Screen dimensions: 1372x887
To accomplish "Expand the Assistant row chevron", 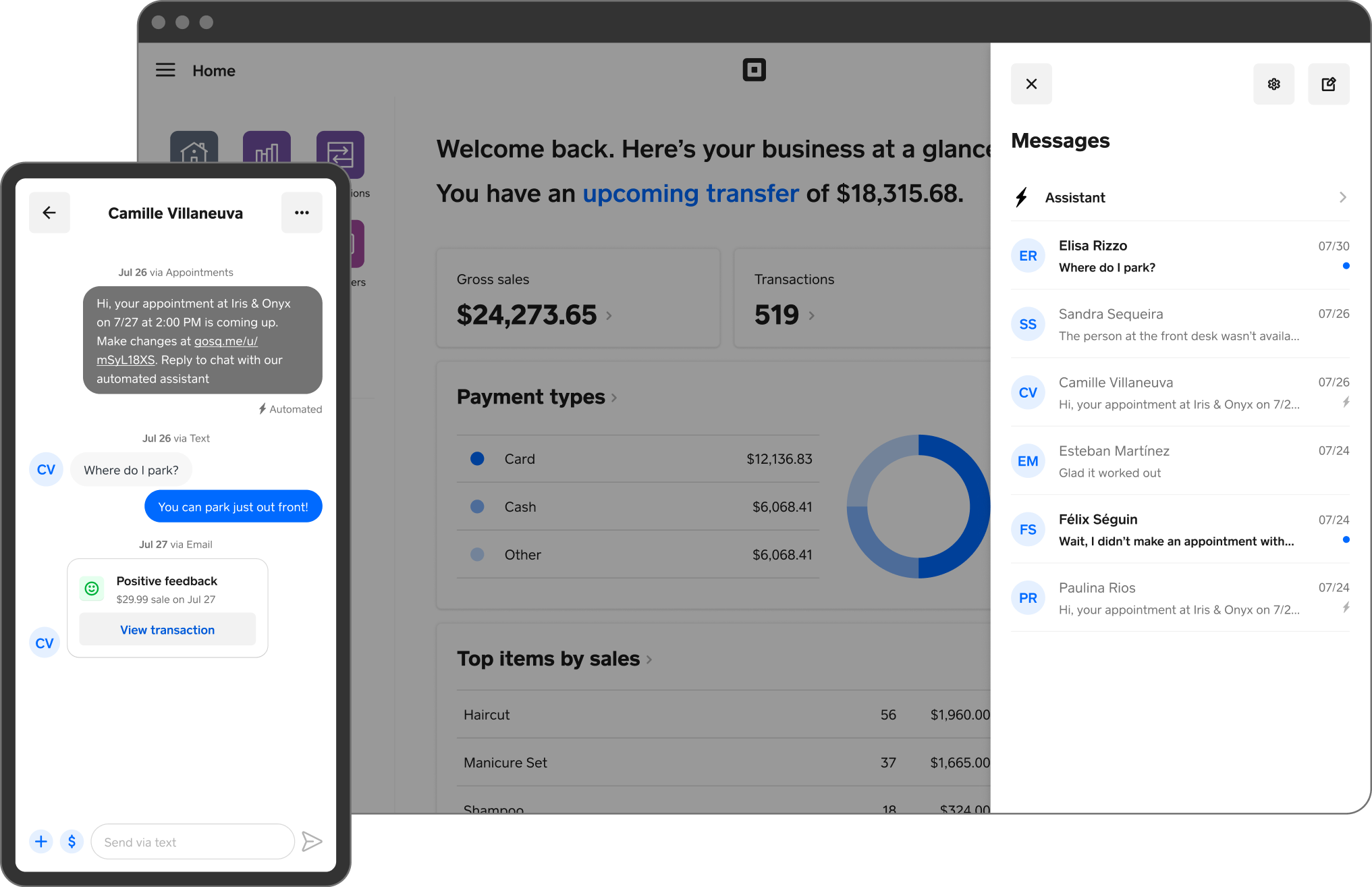I will (1342, 197).
